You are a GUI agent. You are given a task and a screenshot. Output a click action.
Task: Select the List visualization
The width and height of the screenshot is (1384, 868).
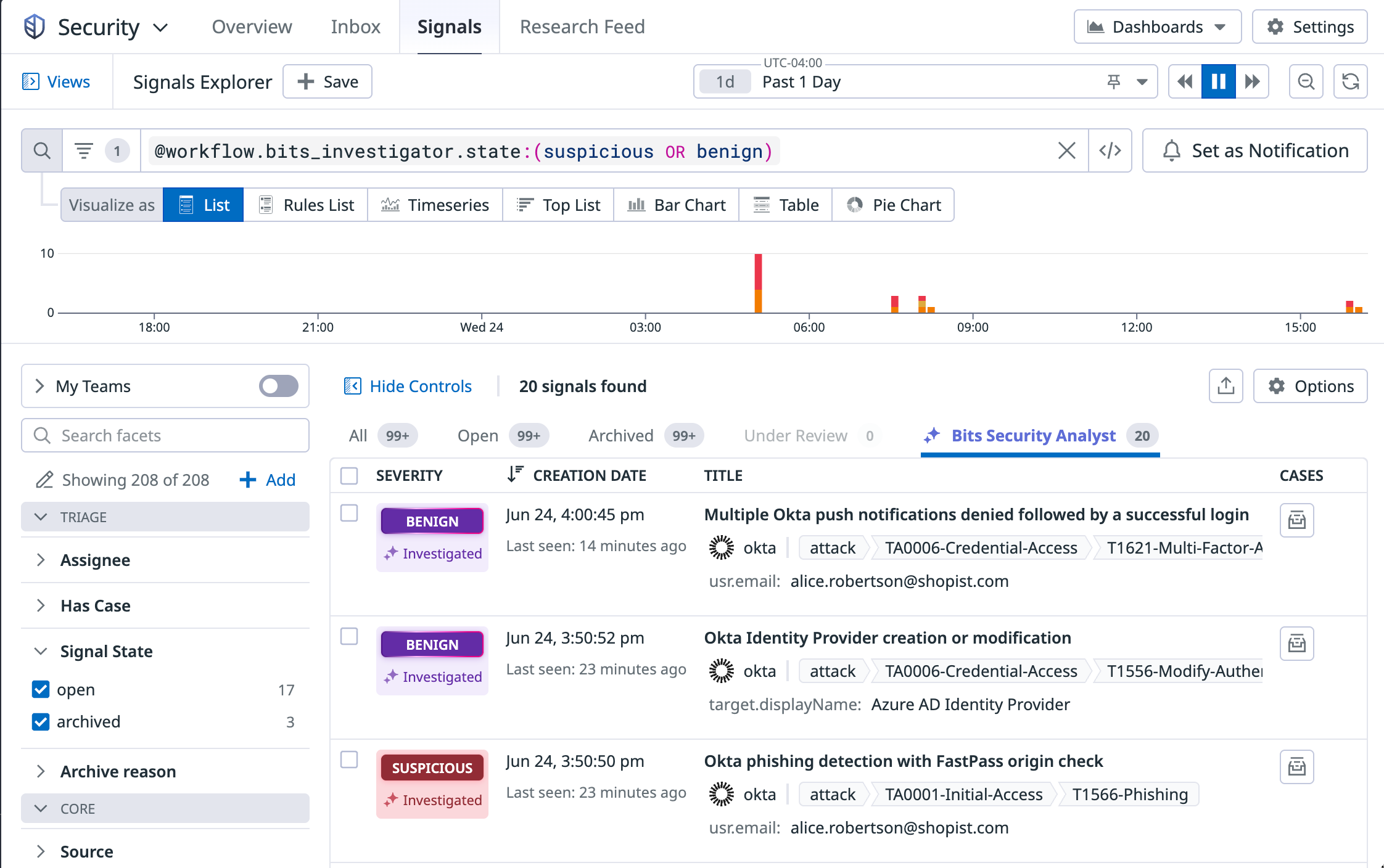pos(204,205)
